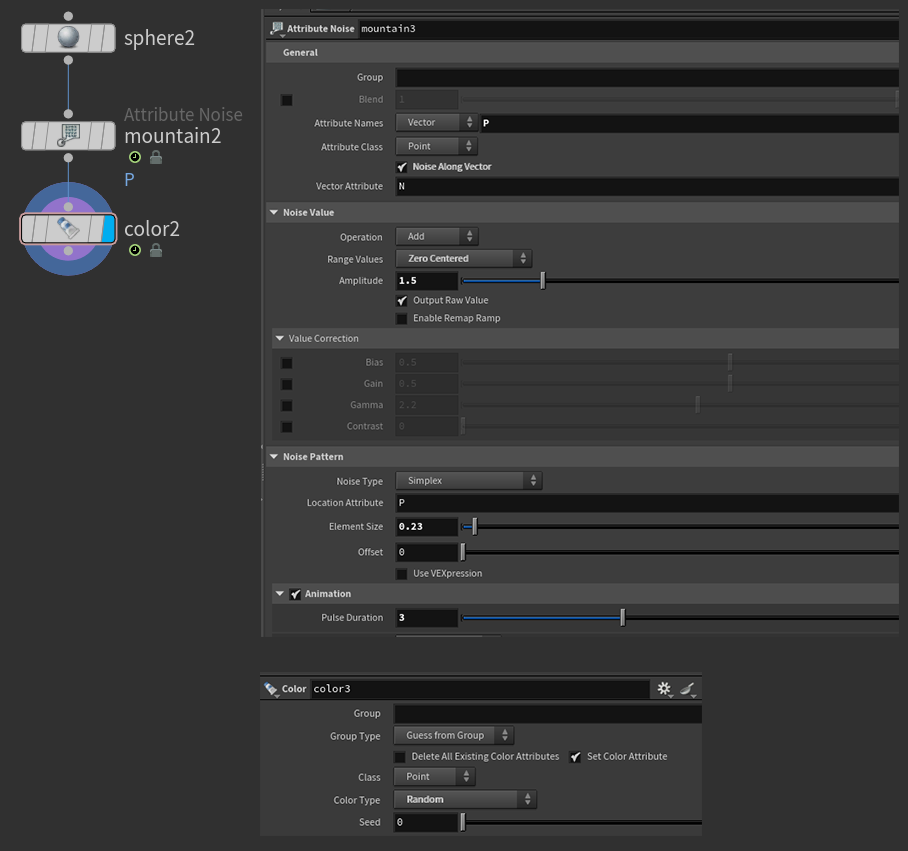The image size is (908, 851).
Task: Click the Color operator type icon
Action: [x=271, y=689]
